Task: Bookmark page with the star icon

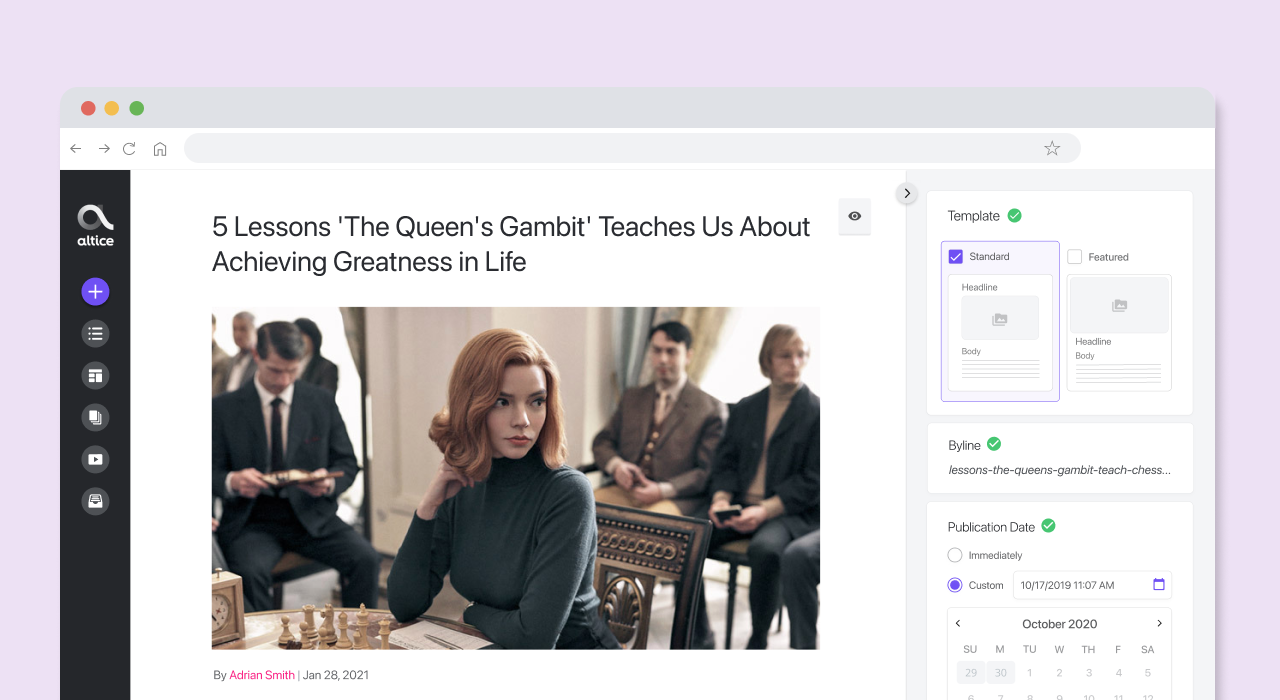Action: pos(1052,148)
